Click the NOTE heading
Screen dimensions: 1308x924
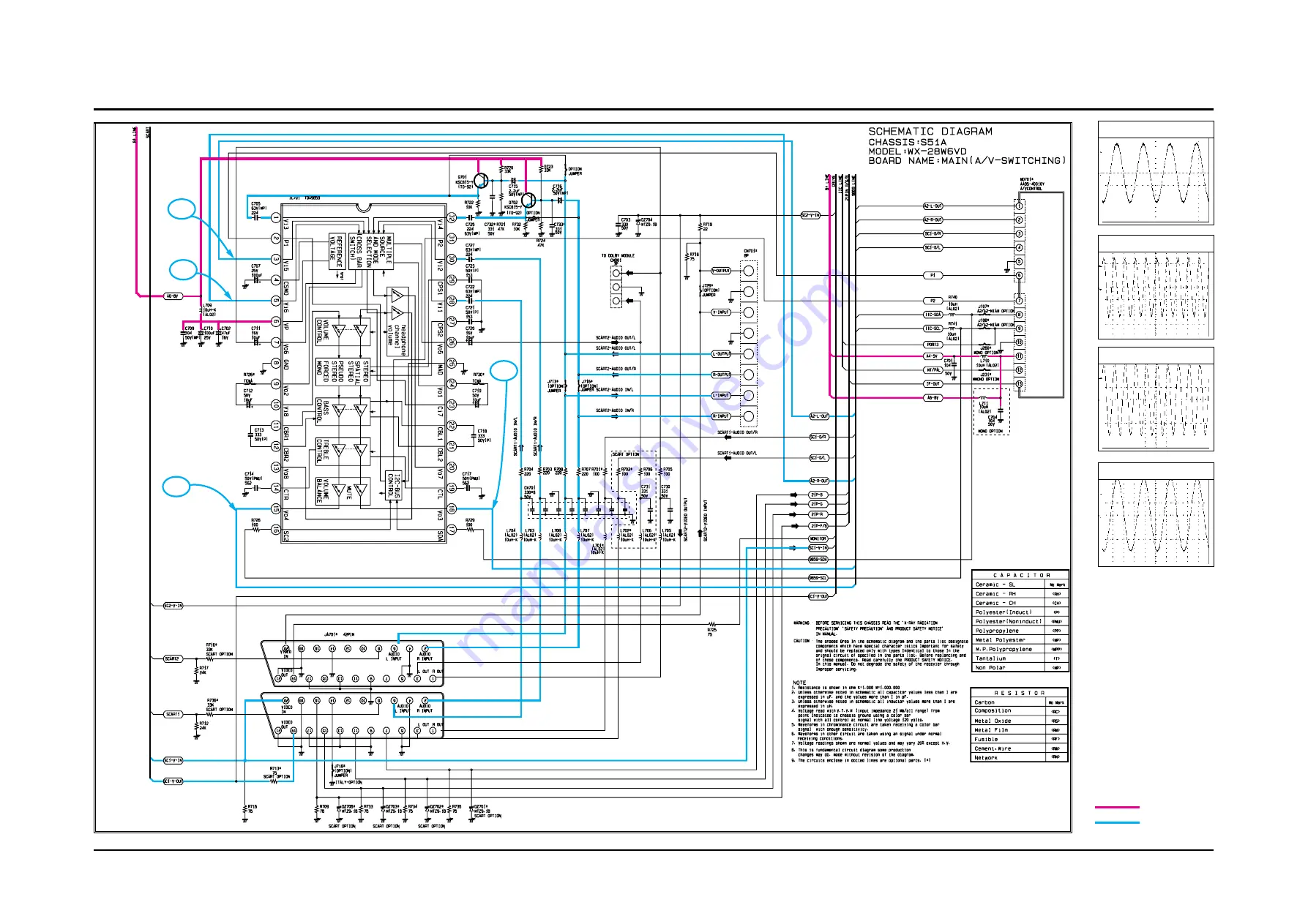799,683
